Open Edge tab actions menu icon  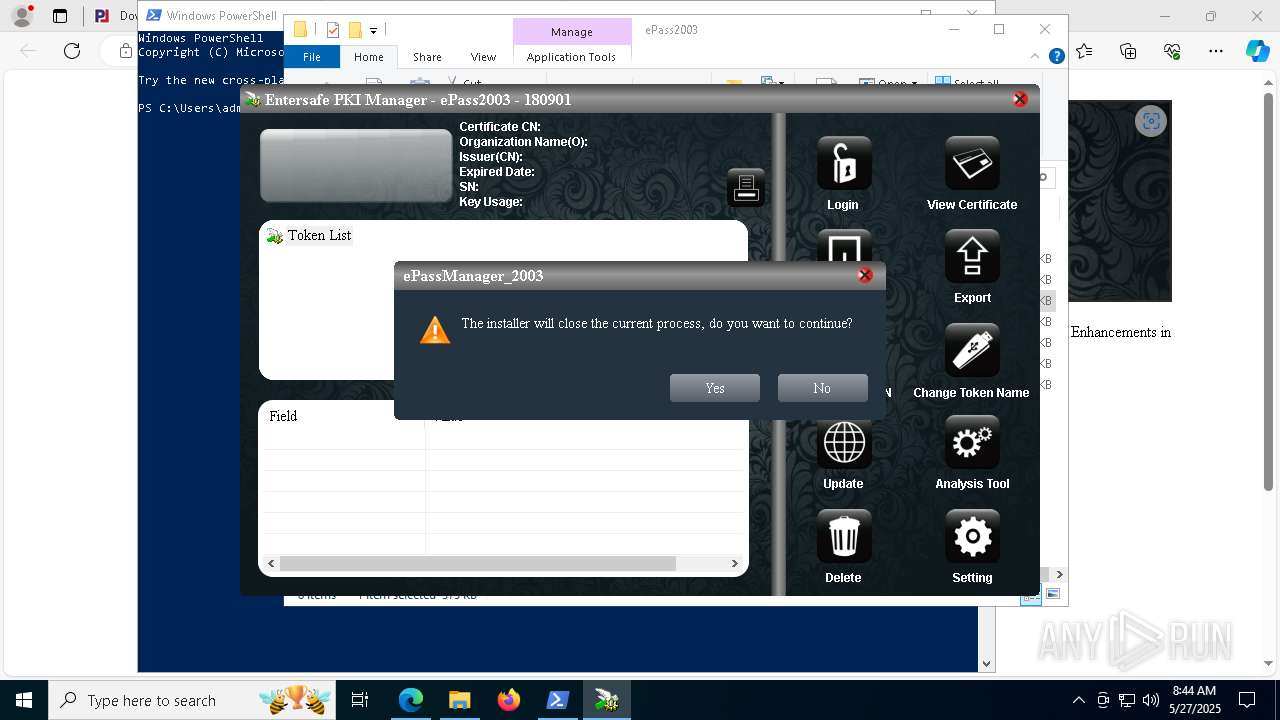[60, 16]
